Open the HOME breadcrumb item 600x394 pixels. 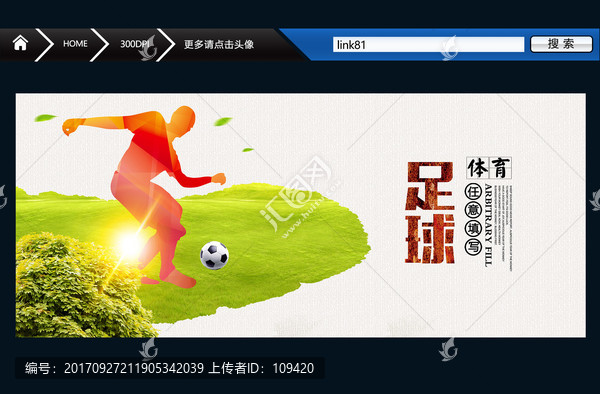[75, 44]
